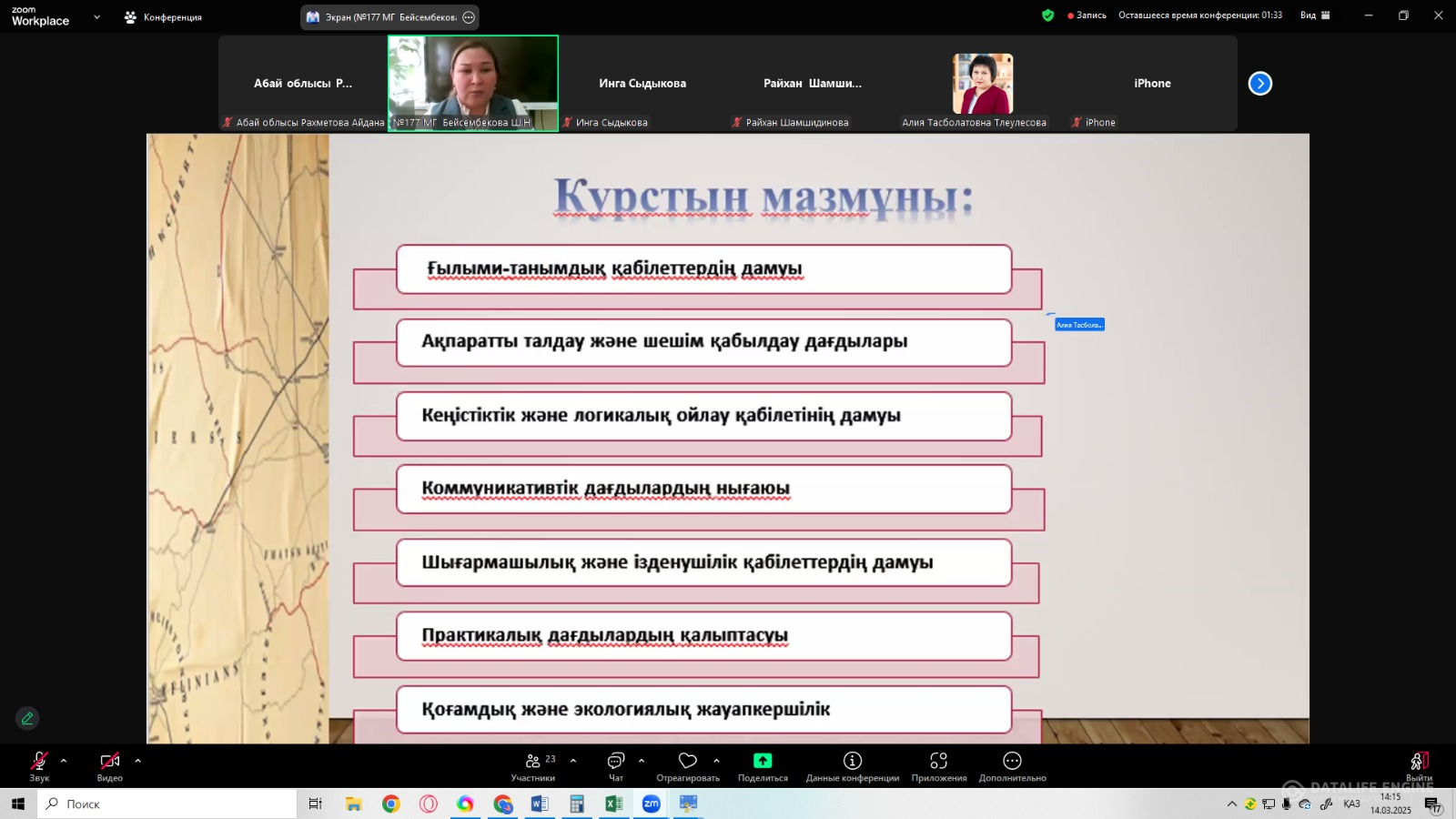The image size is (1456, 819).
Task: Expand video options arrow next to Видео
Action: (137, 761)
